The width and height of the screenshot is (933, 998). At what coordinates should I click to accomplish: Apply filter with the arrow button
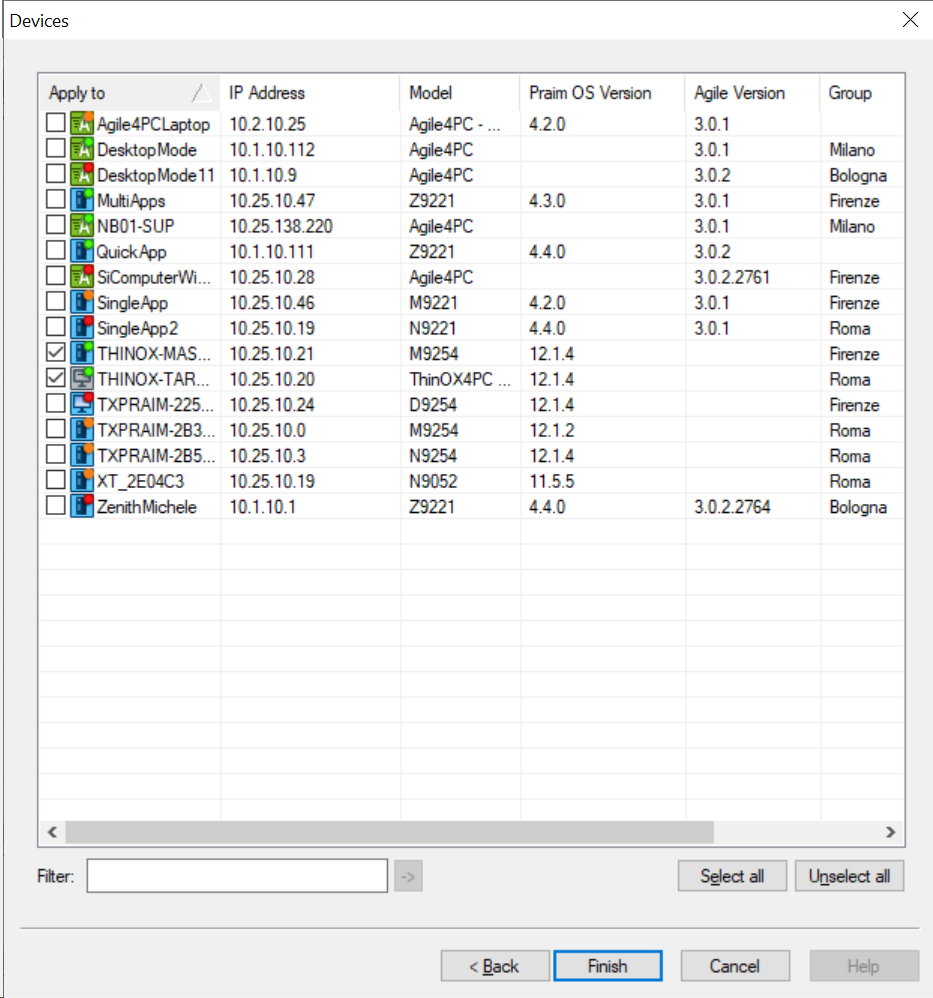pos(408,876)
